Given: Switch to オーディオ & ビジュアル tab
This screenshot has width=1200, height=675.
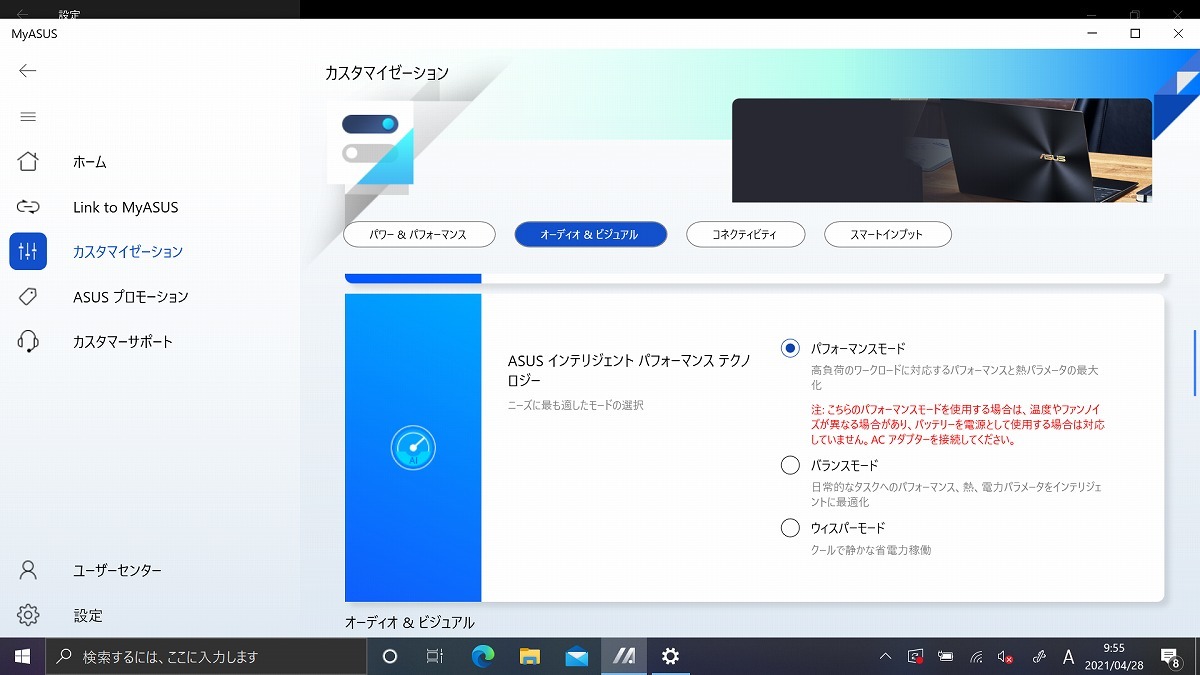Looking at the screenshot, I should 590,234.
